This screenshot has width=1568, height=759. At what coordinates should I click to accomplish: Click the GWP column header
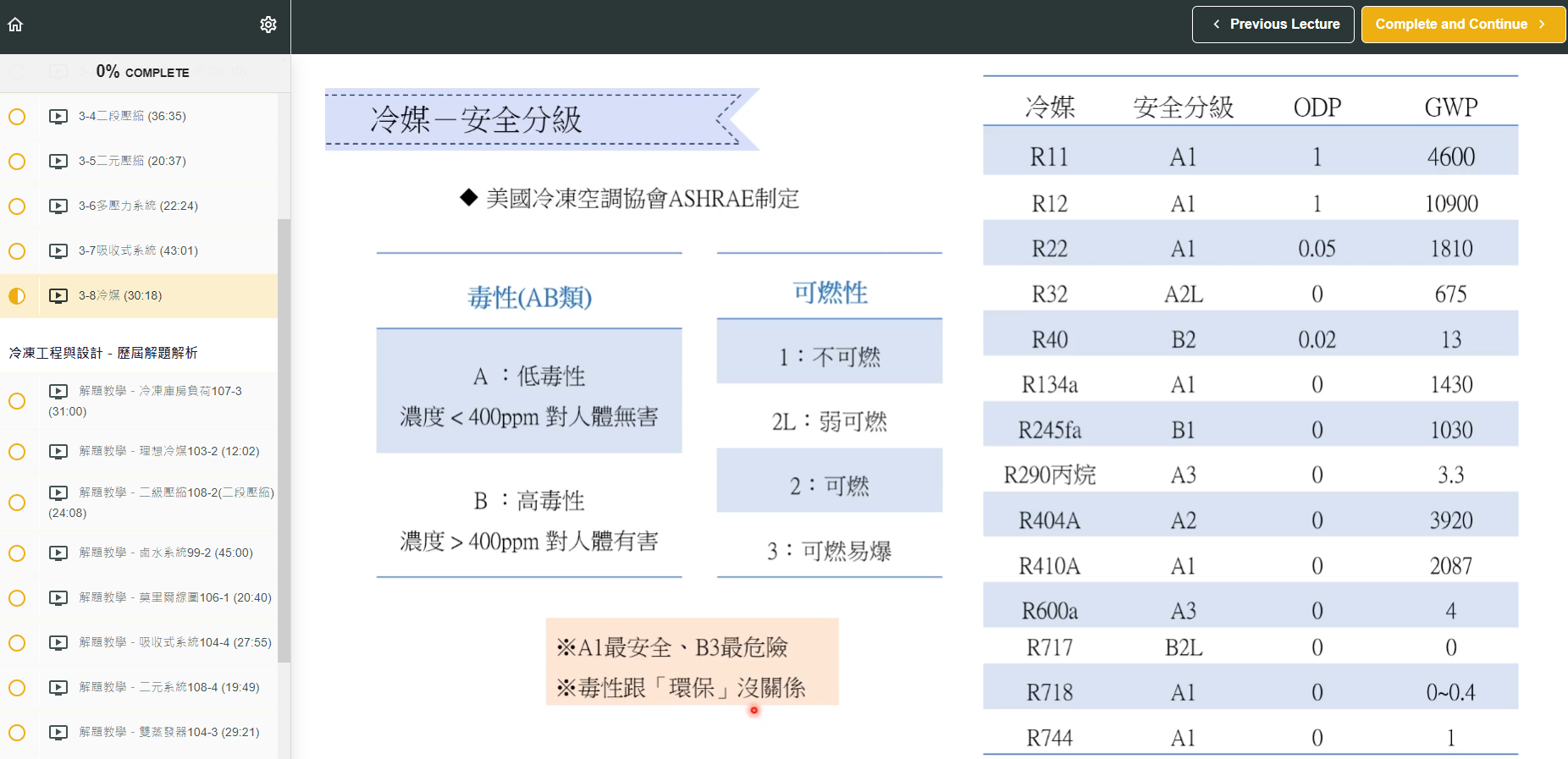(1451, 107)
